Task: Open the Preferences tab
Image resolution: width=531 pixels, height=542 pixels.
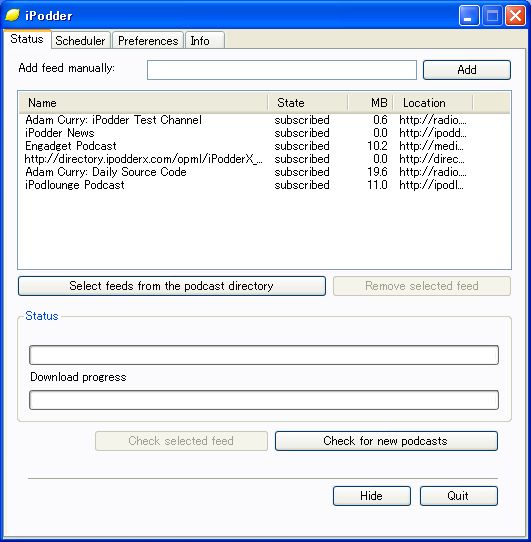Action: (x=148, y=41)
